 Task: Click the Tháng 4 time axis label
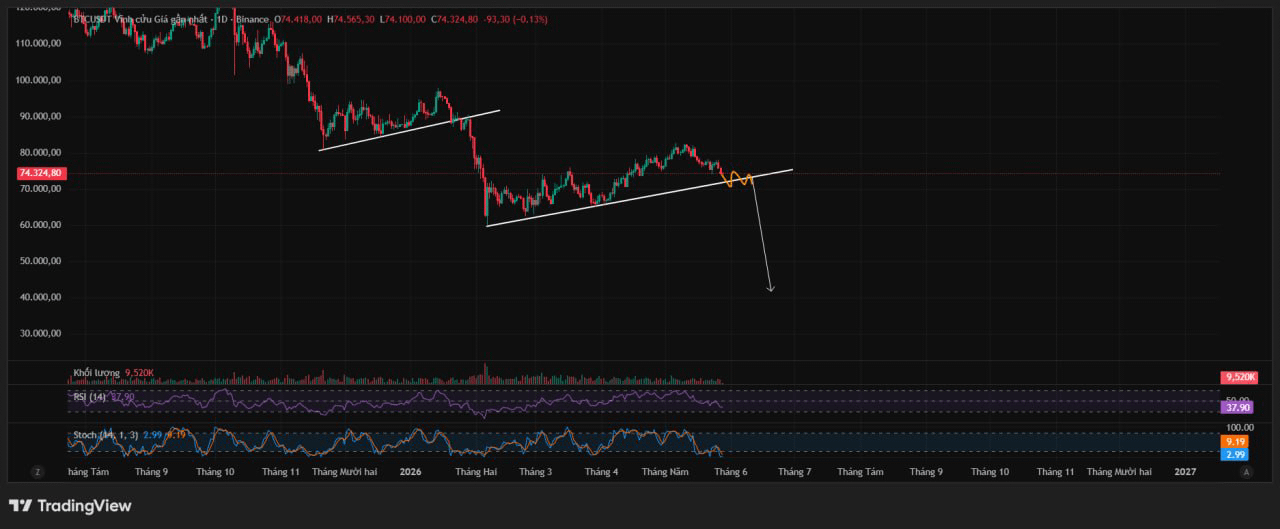(601, 471)
